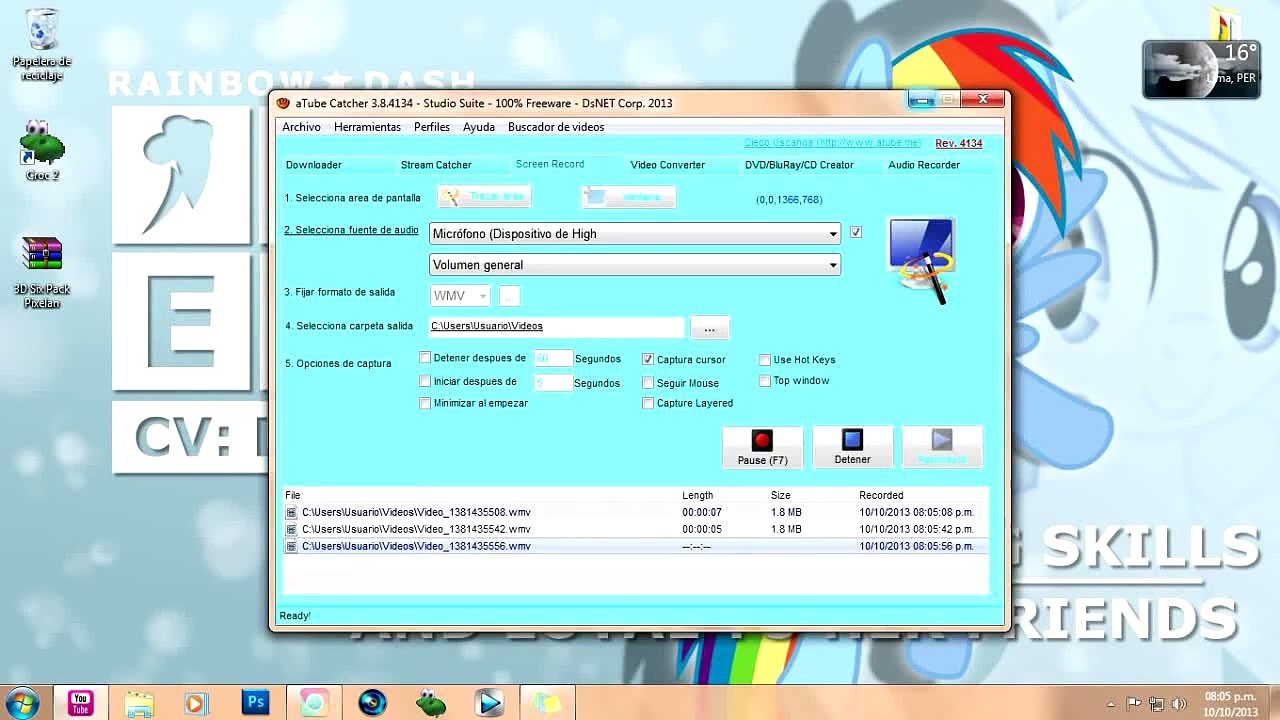Open Papelera de reciclaje desktop icon
1280x720 pixels.
[x=42, y=44]
